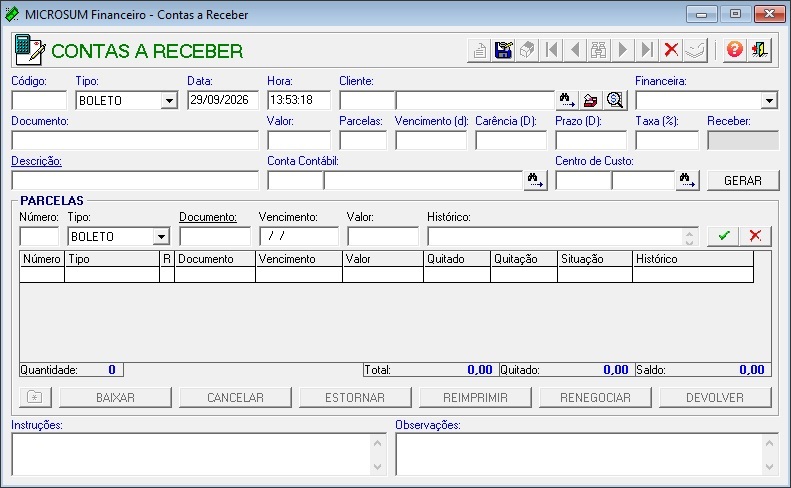Screen dimensions: 791x488
Task: Expand the Financeira dropdown
Action: (x=769, y=100)
